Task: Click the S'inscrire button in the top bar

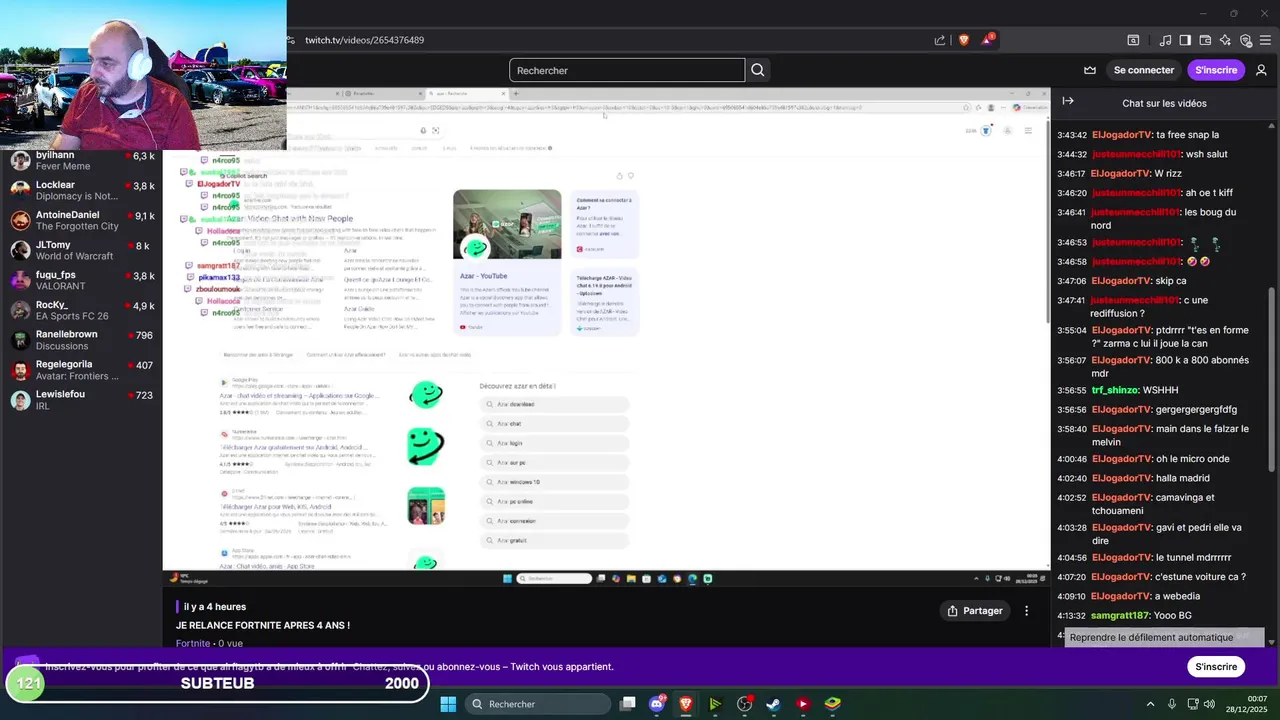Action: click(1216, 70)
